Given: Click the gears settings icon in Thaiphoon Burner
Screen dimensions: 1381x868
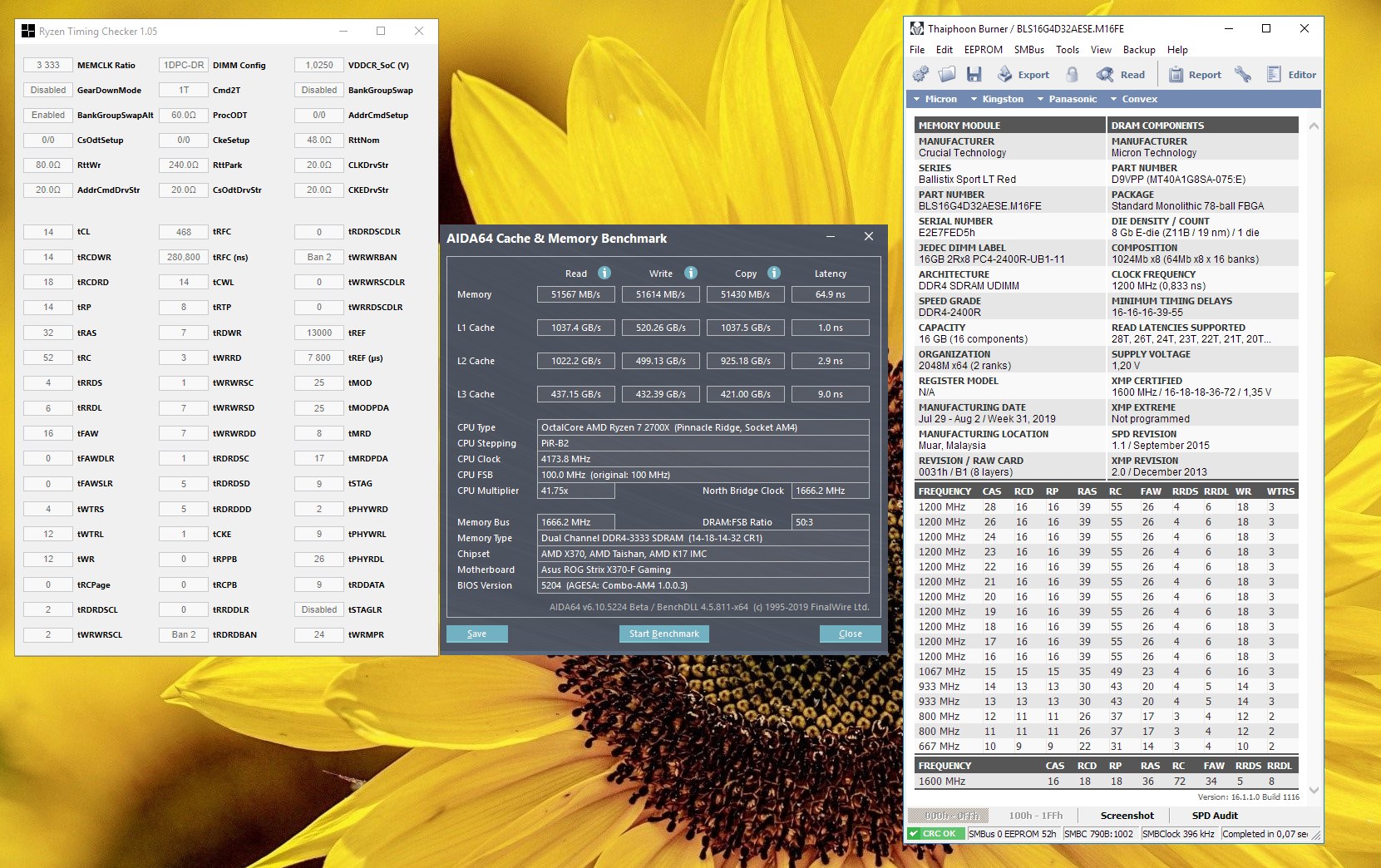Looking at the screenshot, I should tap(920, 75).
